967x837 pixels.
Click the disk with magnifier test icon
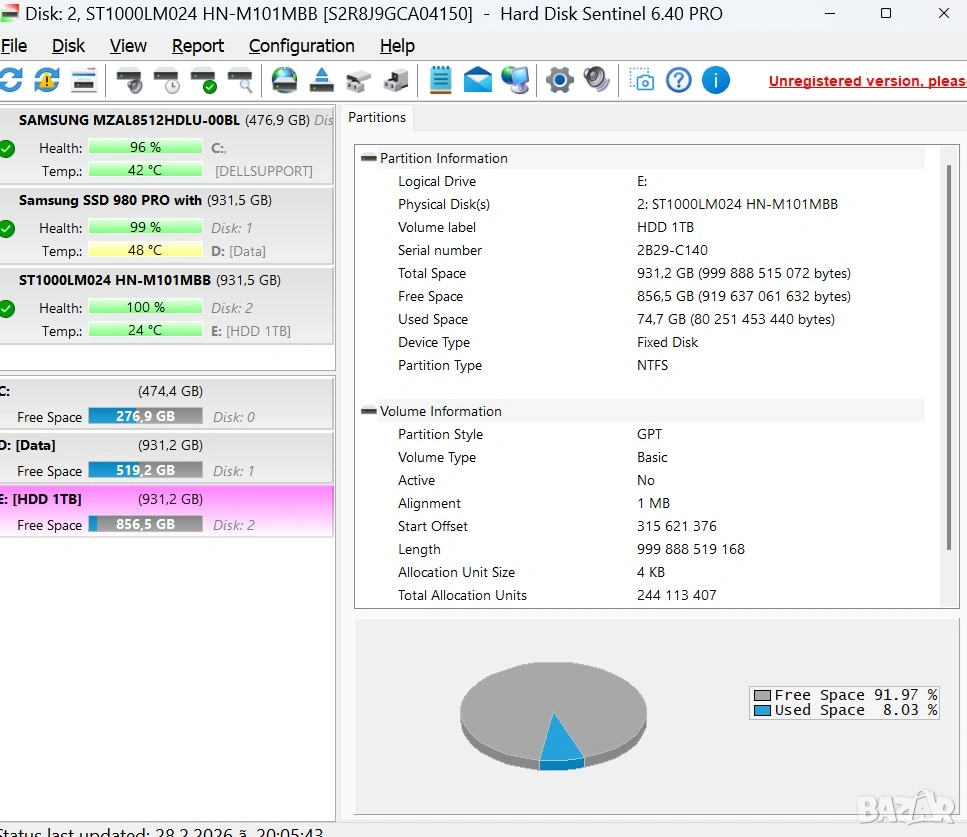(240, 80)
